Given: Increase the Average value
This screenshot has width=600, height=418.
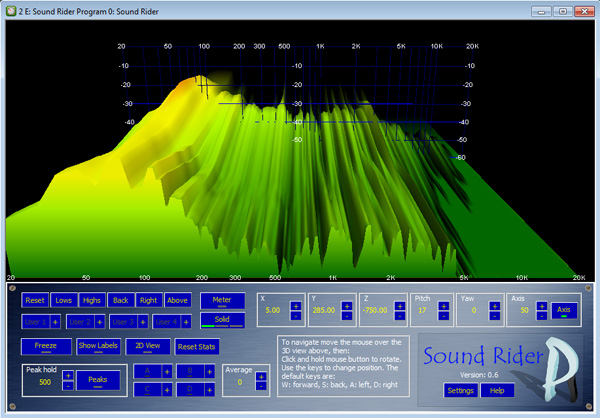Looking at the screenshot, I should coord(261,377).
